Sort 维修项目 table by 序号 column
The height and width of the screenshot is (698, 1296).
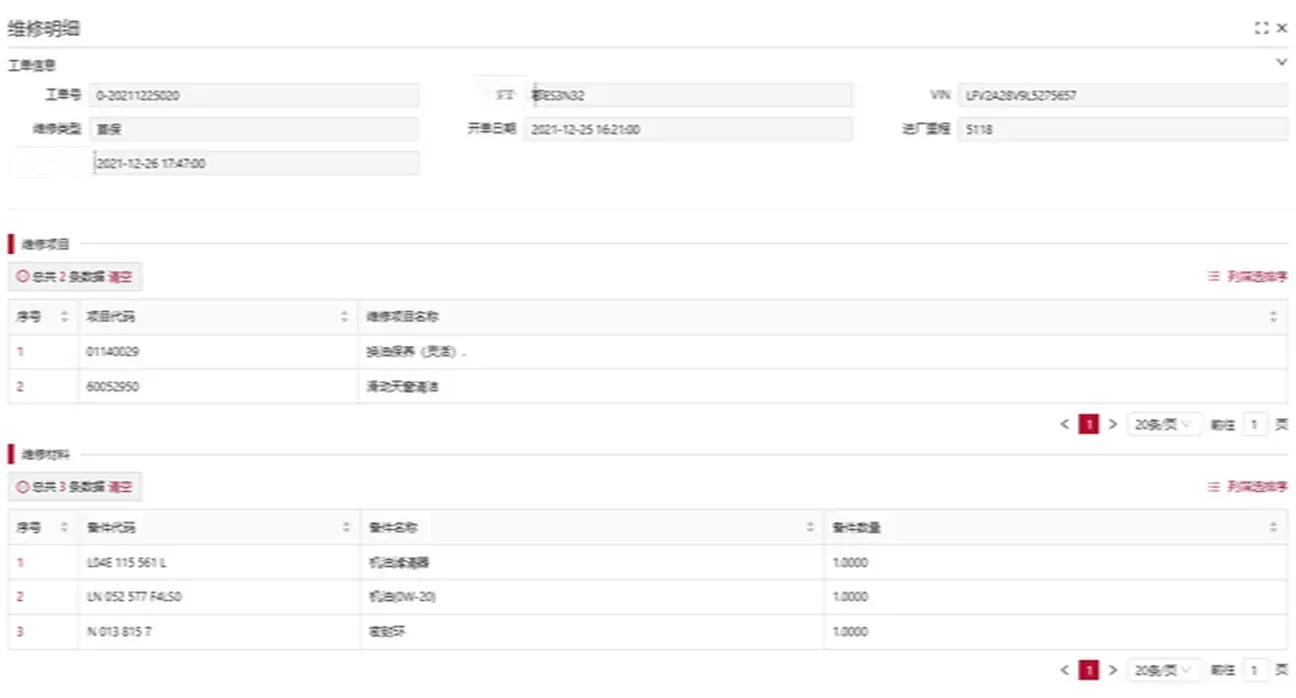click(65, 317)
